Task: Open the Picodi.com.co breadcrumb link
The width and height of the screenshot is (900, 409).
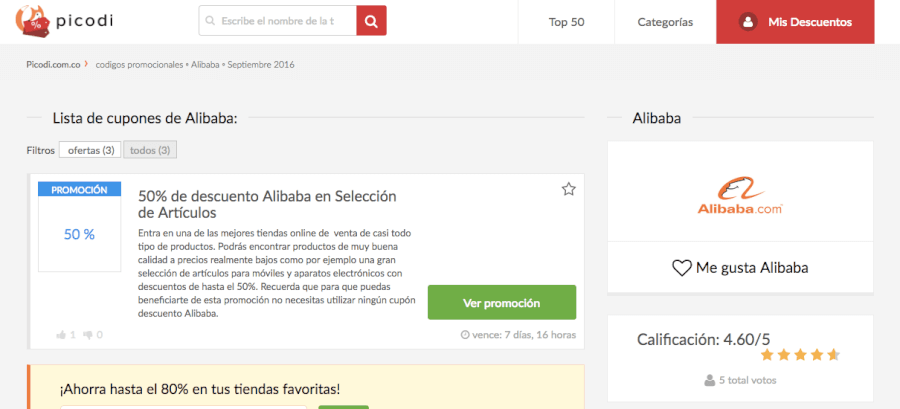Action: click(53, 65)
